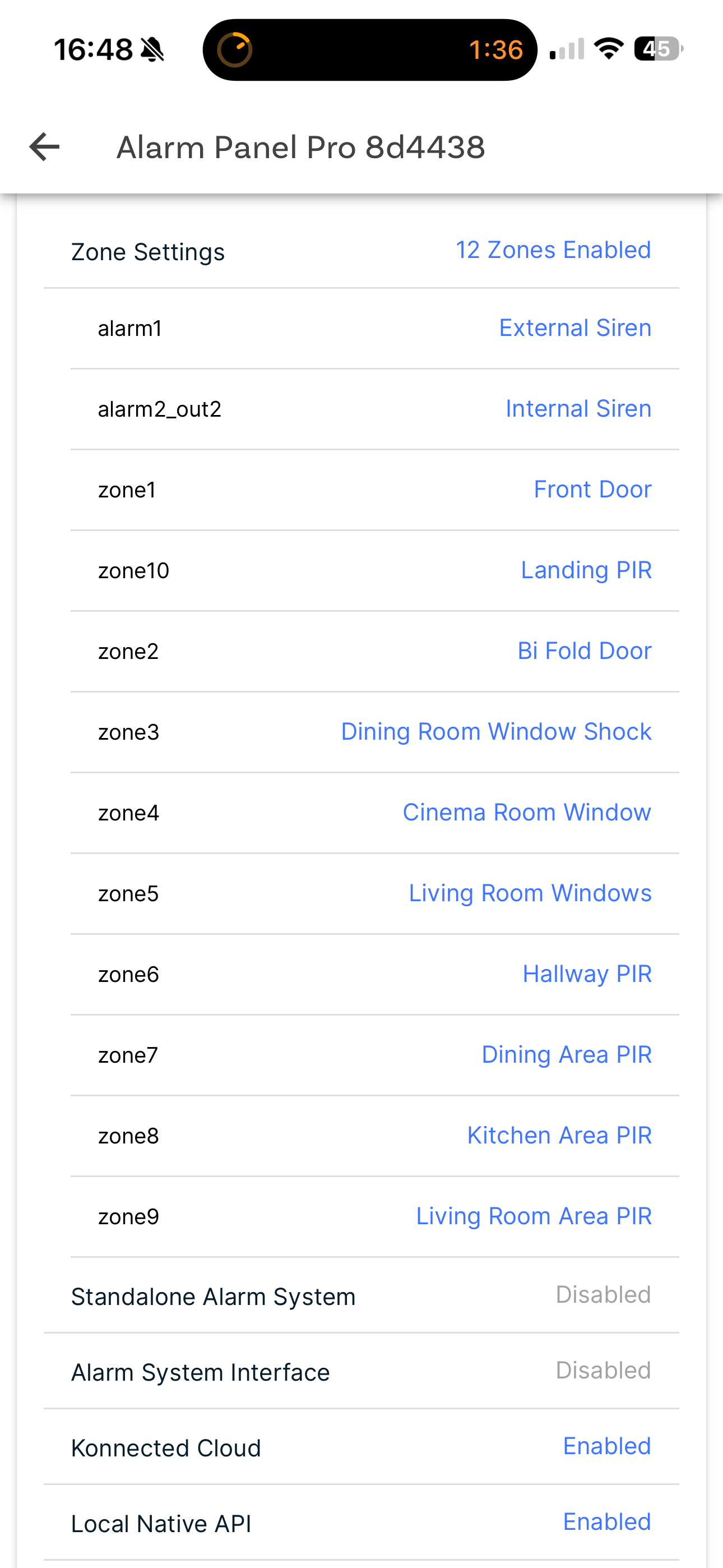Open Standalone Alarm System Disabled setting
This screenshot has height=1568, width=723.
point(602,1295)
